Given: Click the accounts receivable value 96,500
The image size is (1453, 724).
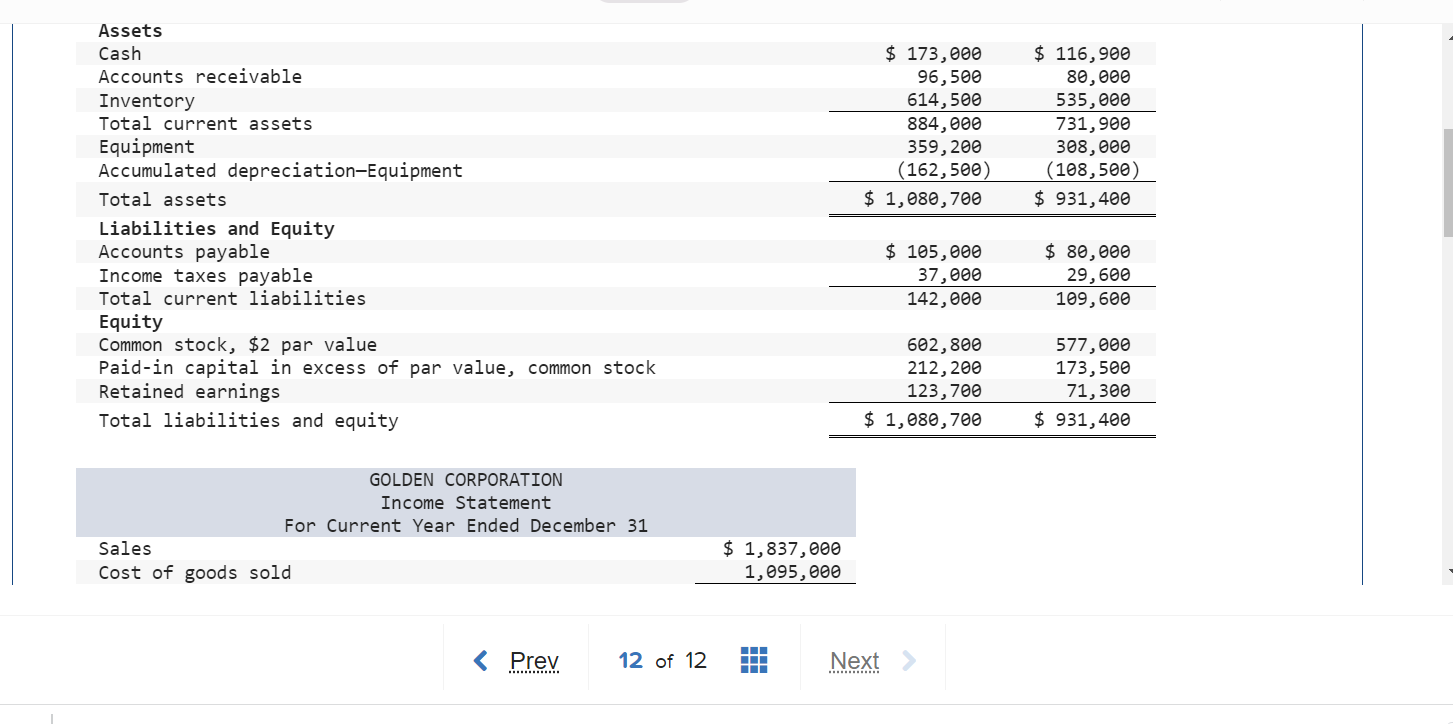Looking at the screenshot, I should tap(950, 77).
